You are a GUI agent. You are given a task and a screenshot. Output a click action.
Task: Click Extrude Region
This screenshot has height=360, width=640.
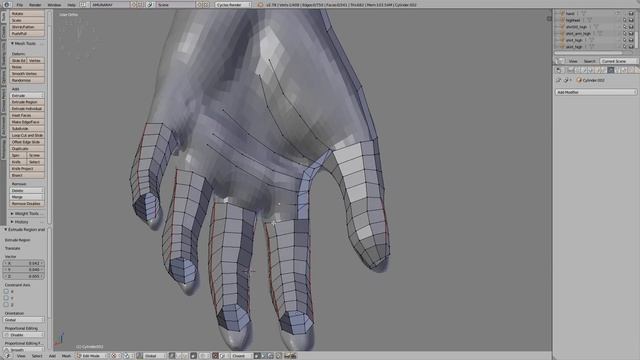tap(27, 102)
